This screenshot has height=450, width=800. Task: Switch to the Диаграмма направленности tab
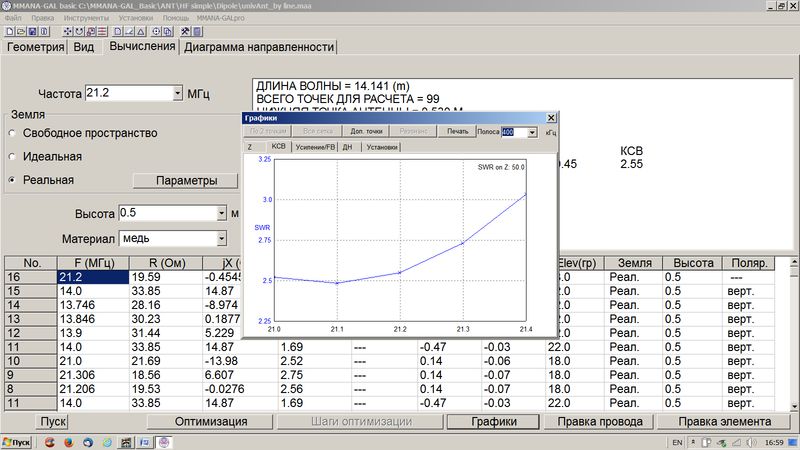pyautogui.click(x=258, y=47)
